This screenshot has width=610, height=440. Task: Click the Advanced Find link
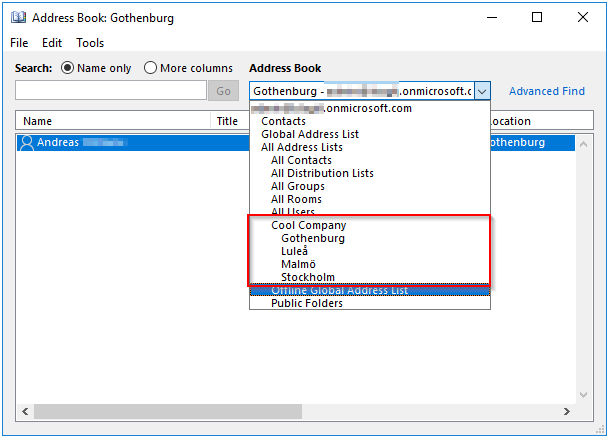[x=546, y=91]
